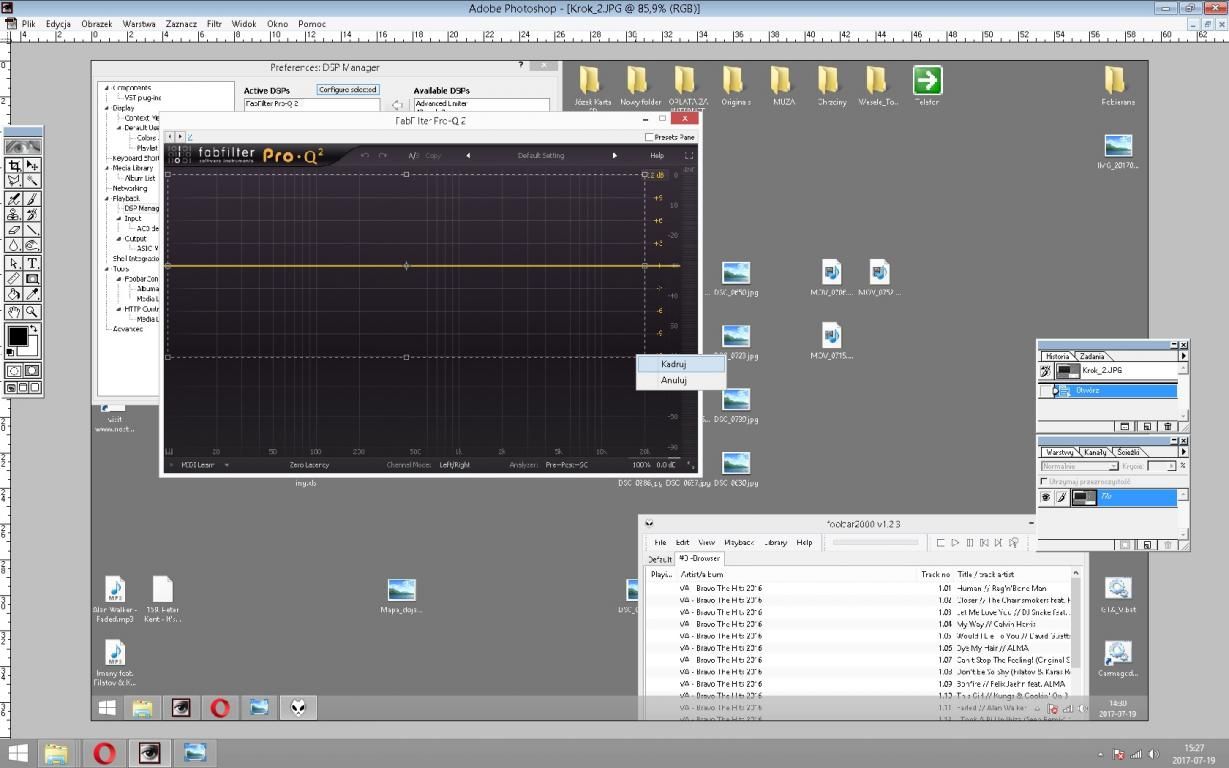The image size is (1229, 768).
Task: Select the Paintbrush tool
Action: (x=32, y=198)
